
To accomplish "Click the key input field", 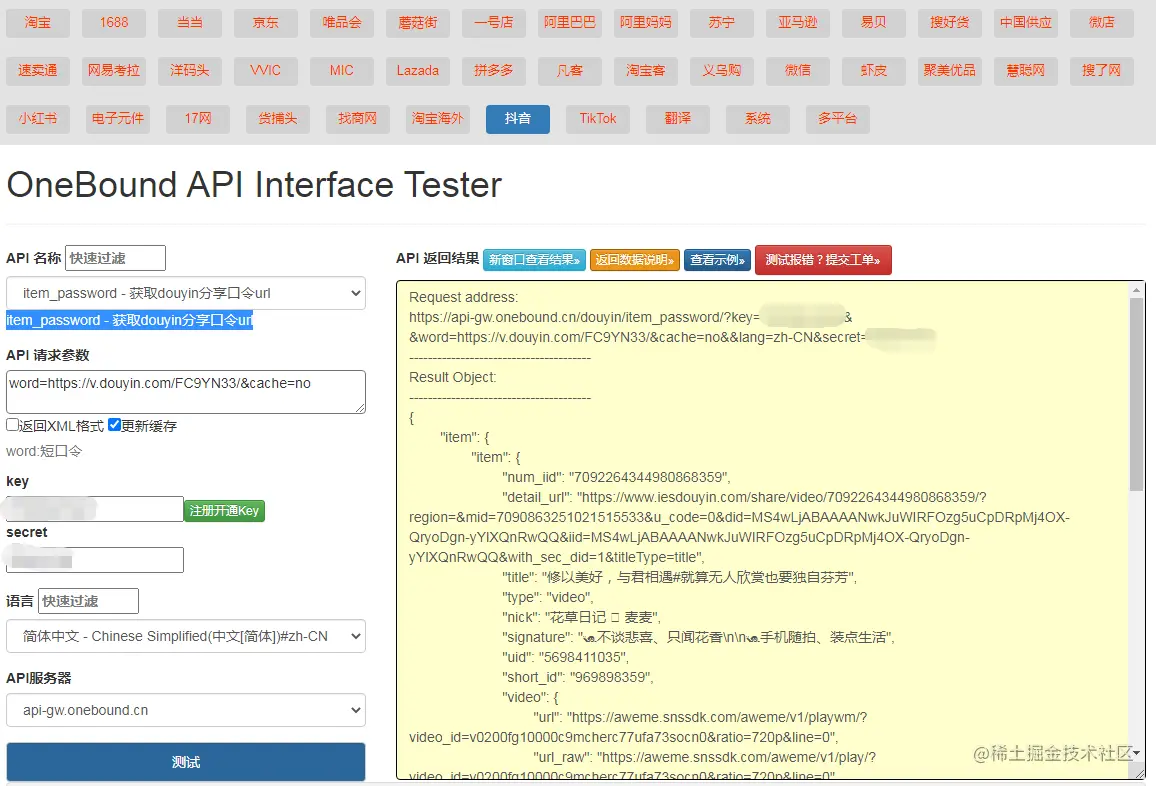I will click(94, 509).
